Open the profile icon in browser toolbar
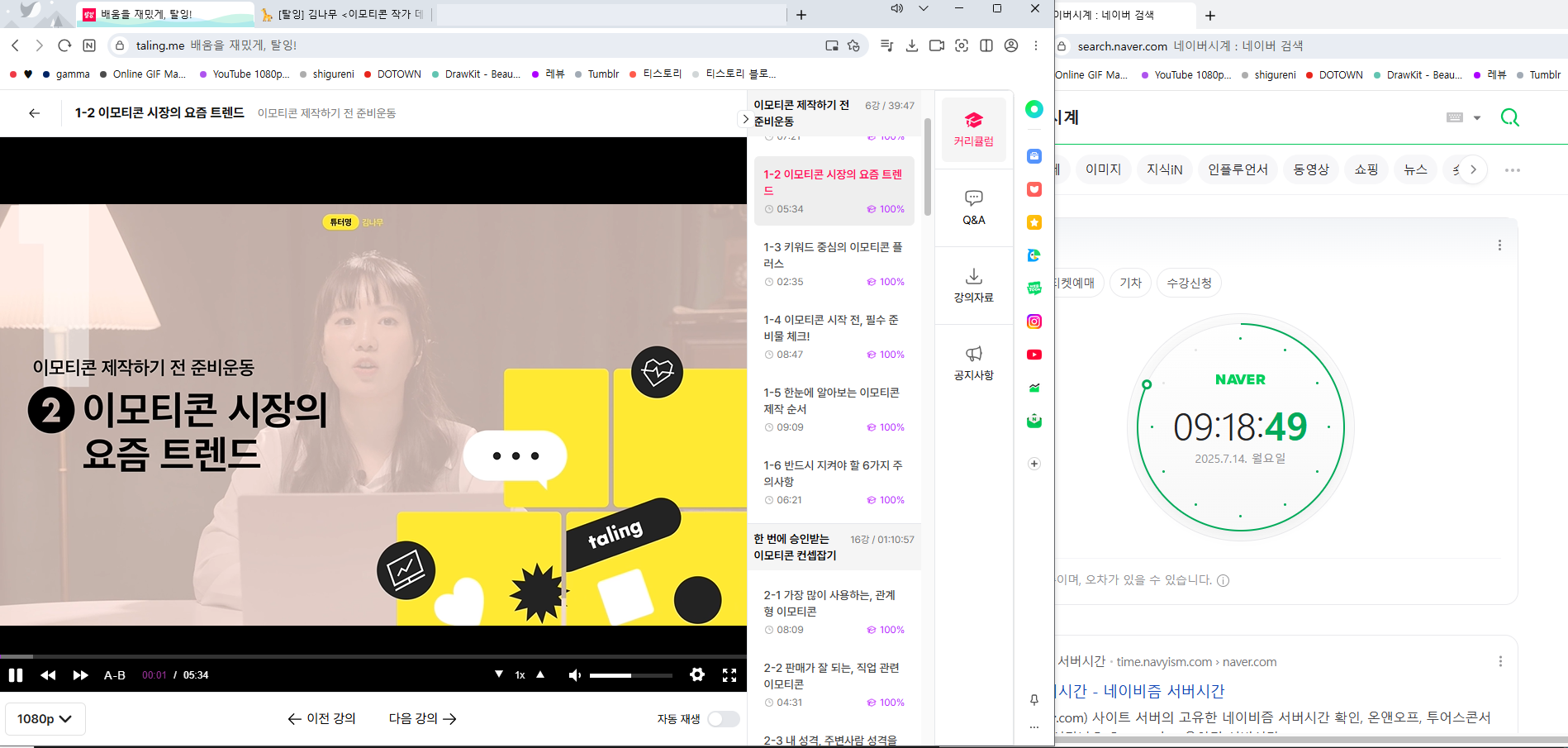1568x748 pixels. coord(1011,45)
